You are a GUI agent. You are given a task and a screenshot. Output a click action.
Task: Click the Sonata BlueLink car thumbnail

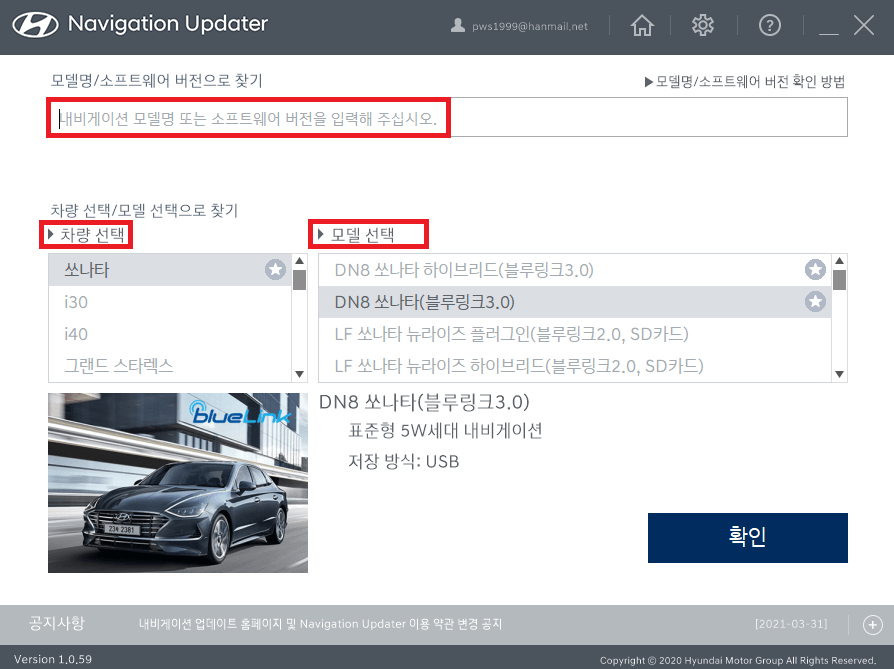pyautogui.click(x=178, y=483)
